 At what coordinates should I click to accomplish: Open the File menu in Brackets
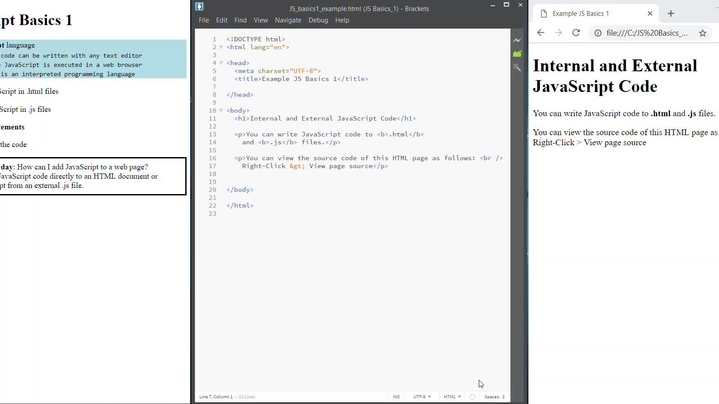(x=204, y=20)
